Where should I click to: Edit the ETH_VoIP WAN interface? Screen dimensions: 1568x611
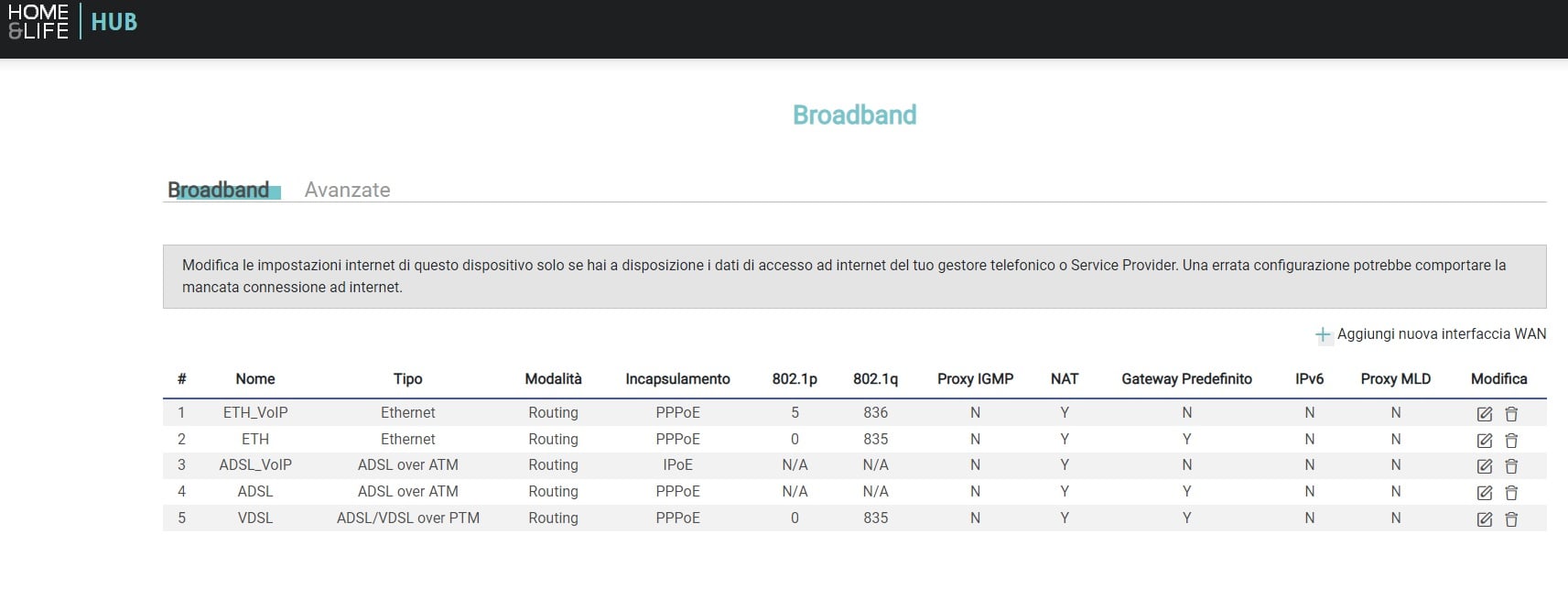tap(1484, 414)
